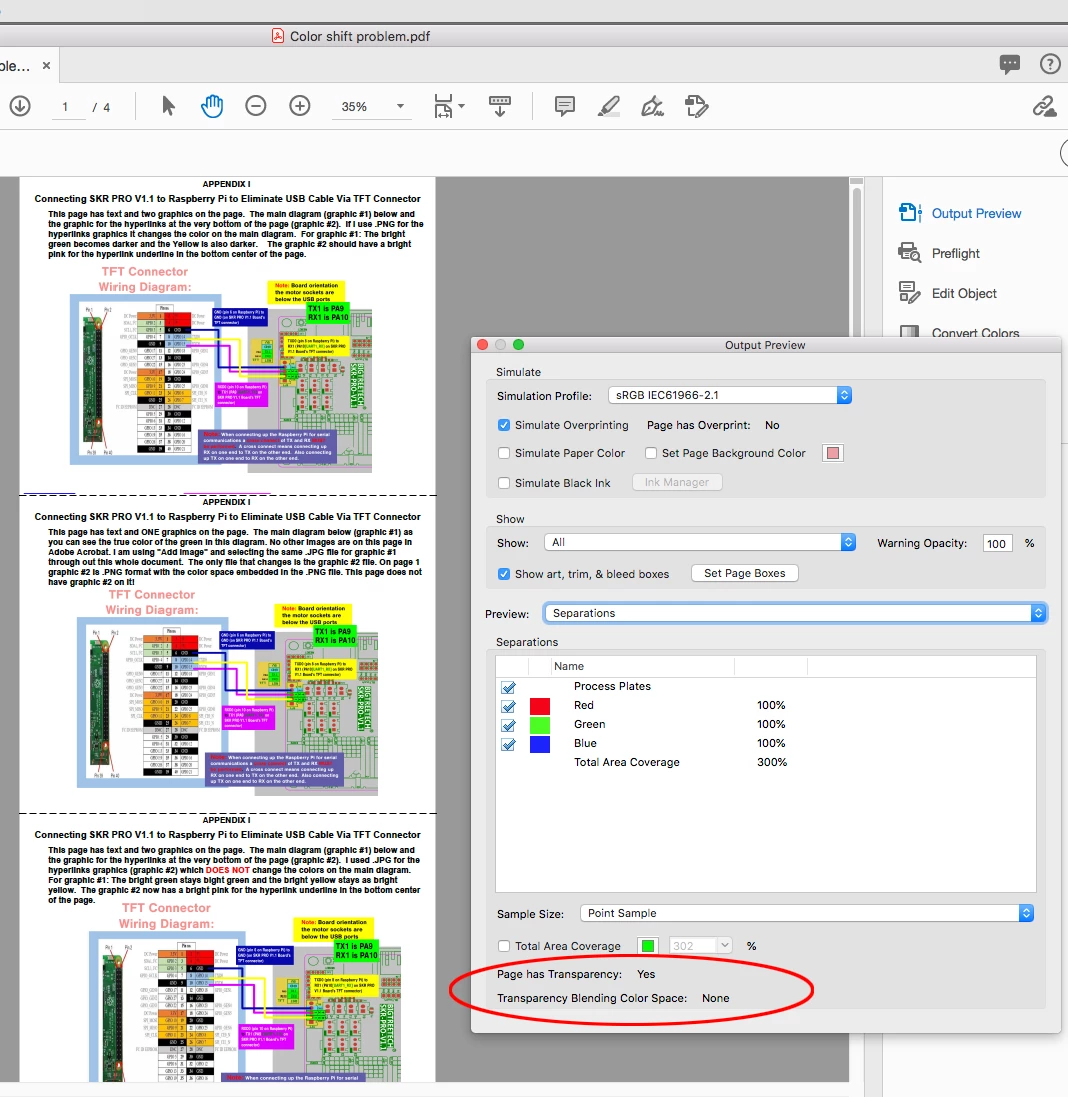This screenshot has height=1097, width=1068.
Task: Close the document tab with X
Action: [x=46, y=65]
